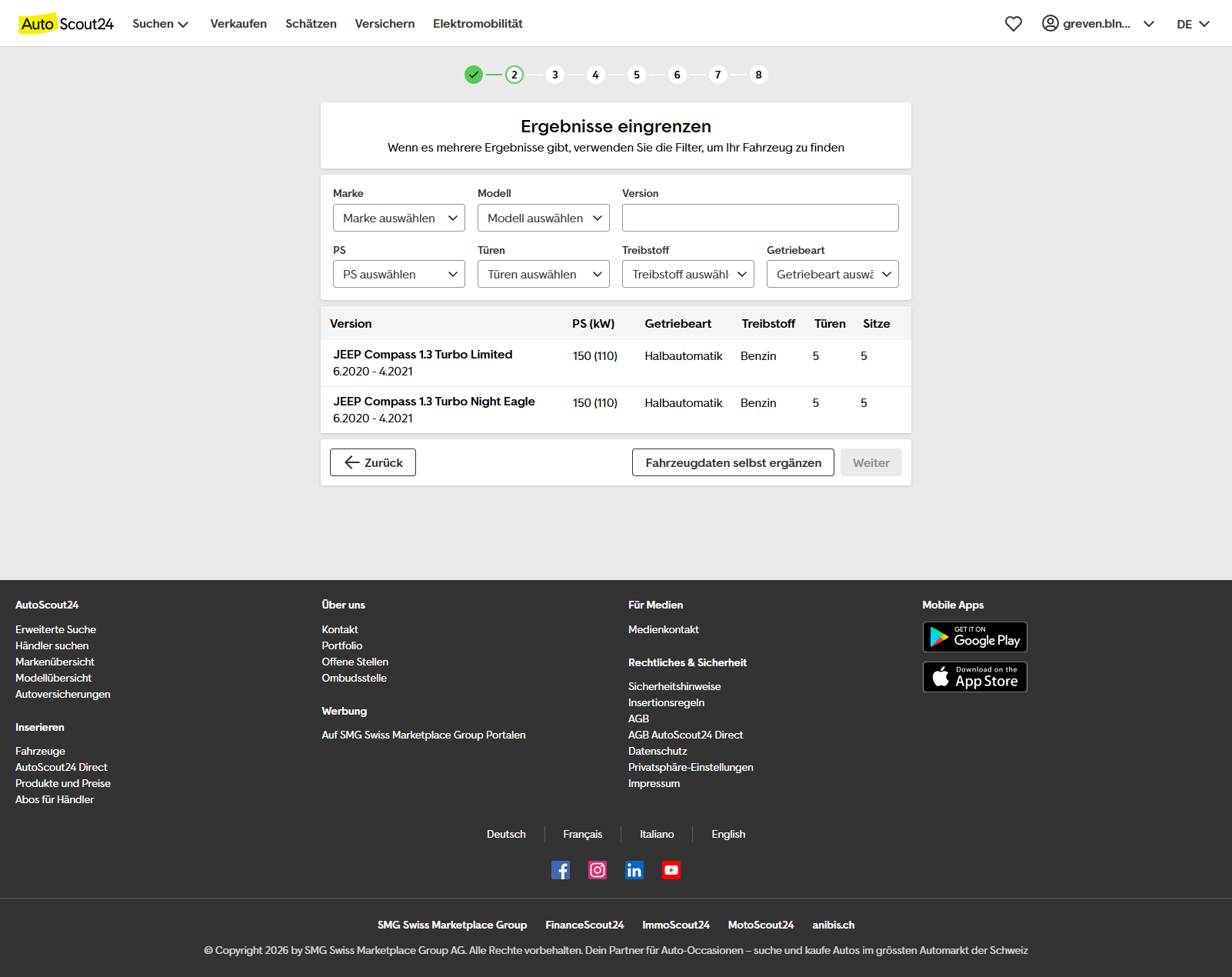Open AGB AutoScout24 Direct footer link
This screenshot has width=1232, height=977.
(x=685, y=735)
